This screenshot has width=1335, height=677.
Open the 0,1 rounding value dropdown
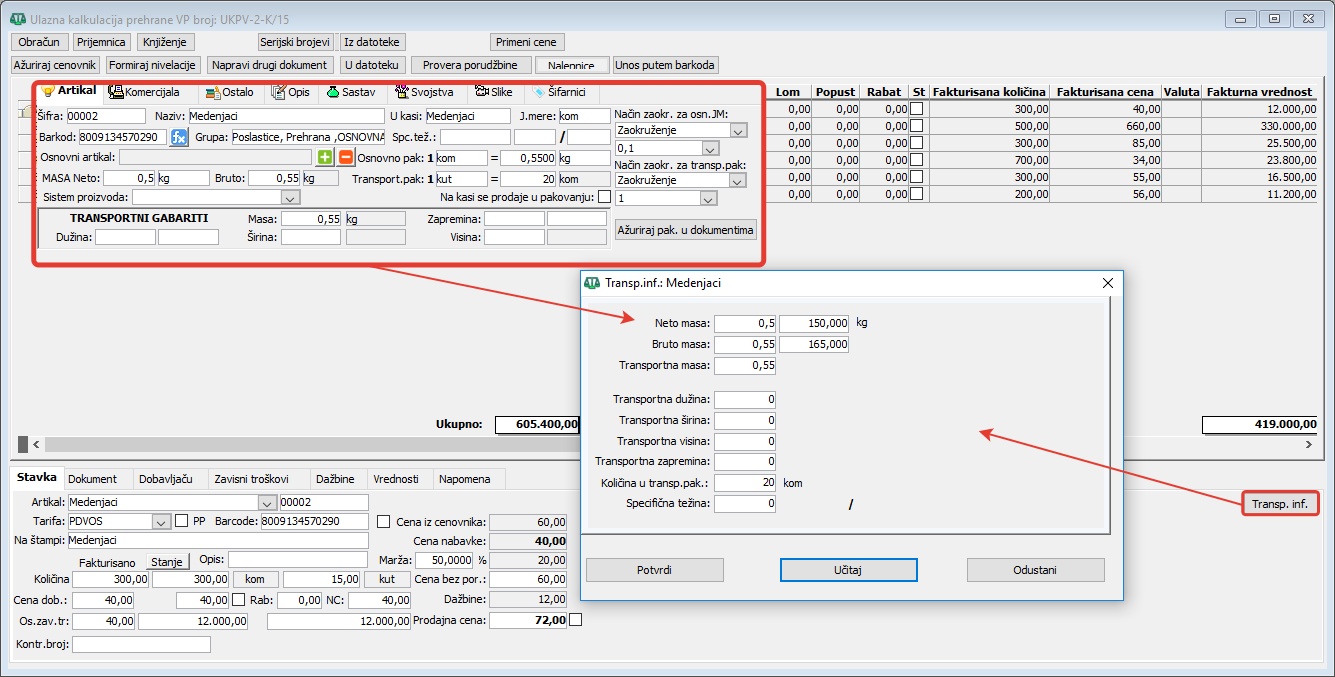click(709, 148)
